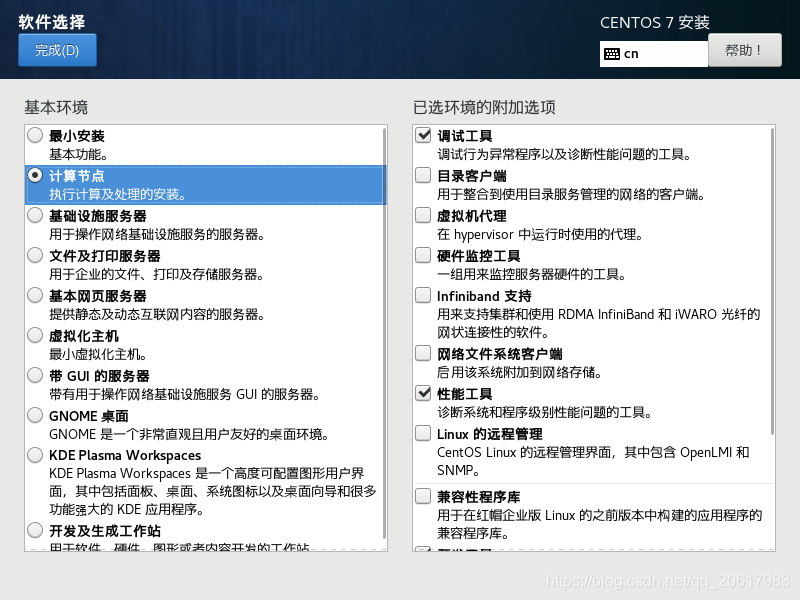Viewport: 800px width, 600px height.
Task: Click description 提供静态及动态互联网内容的服务器。
Action: point(157,314)
